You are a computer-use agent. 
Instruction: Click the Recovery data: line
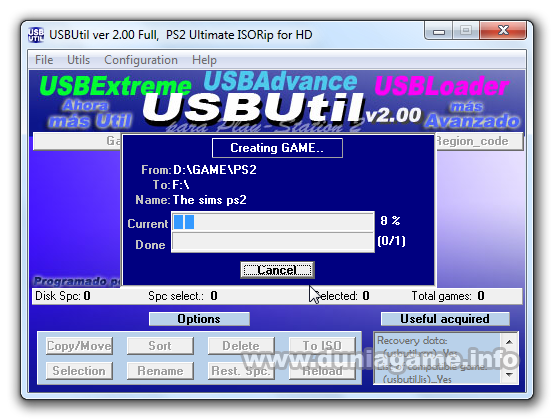coord(412,341)
